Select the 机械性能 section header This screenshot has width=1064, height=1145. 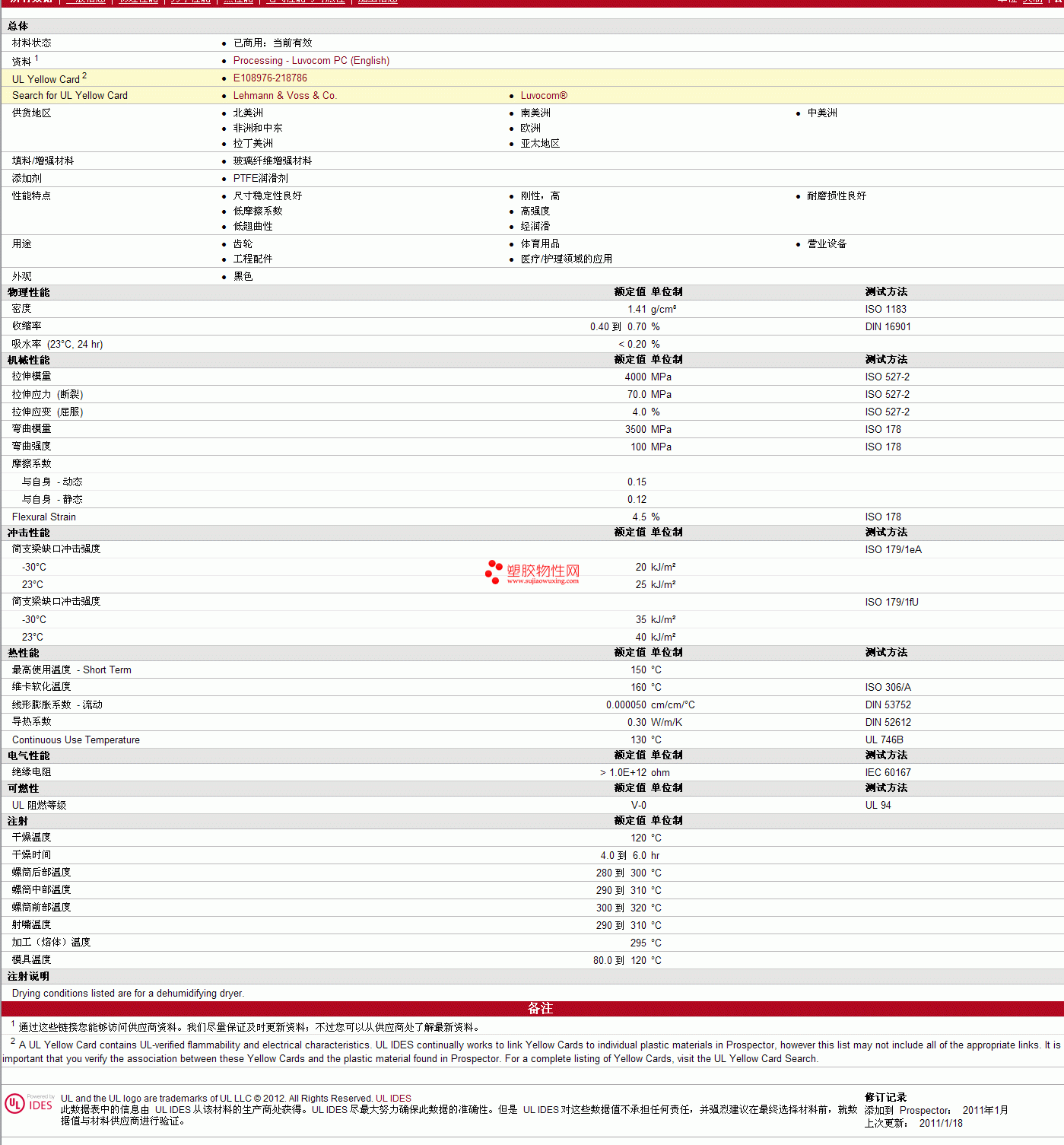pyautogui.click(x=29, y=361)
